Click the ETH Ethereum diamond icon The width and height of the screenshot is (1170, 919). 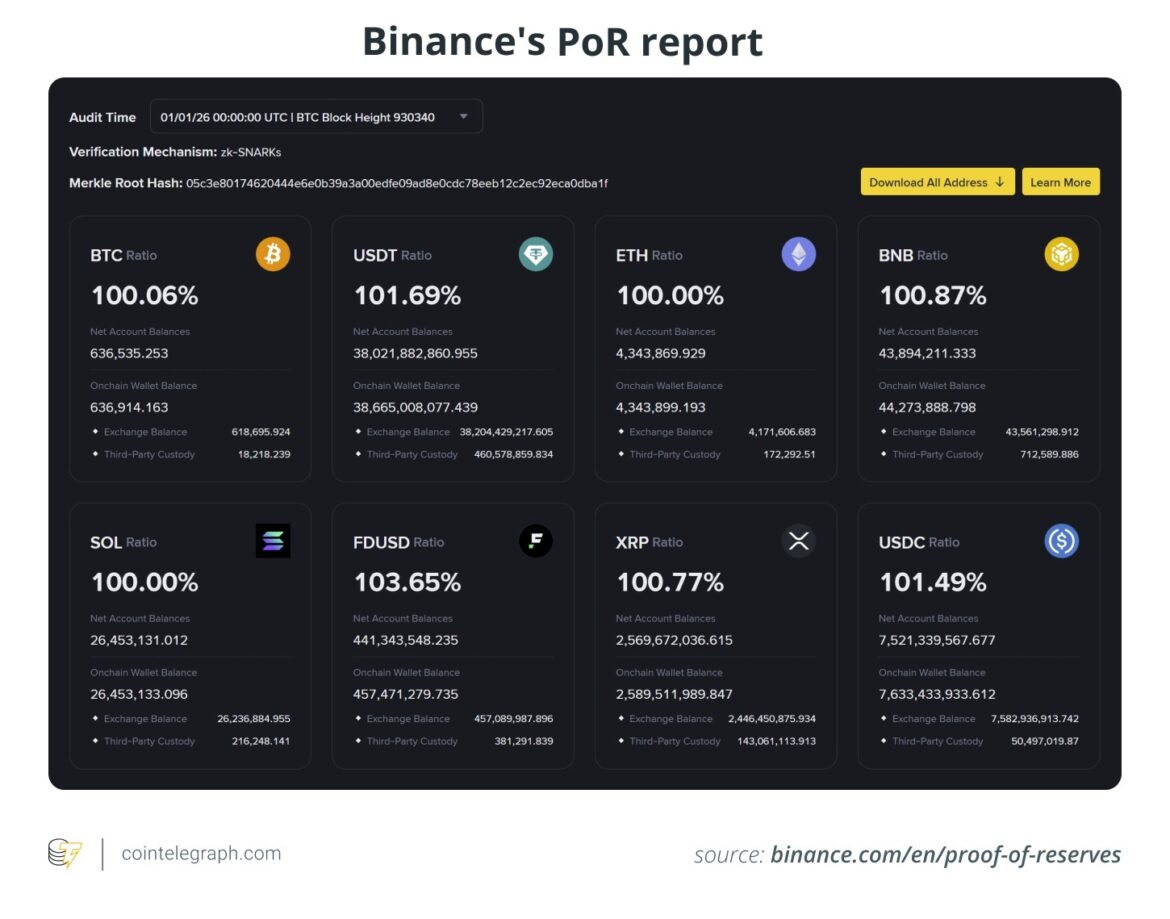coord(797,254)
